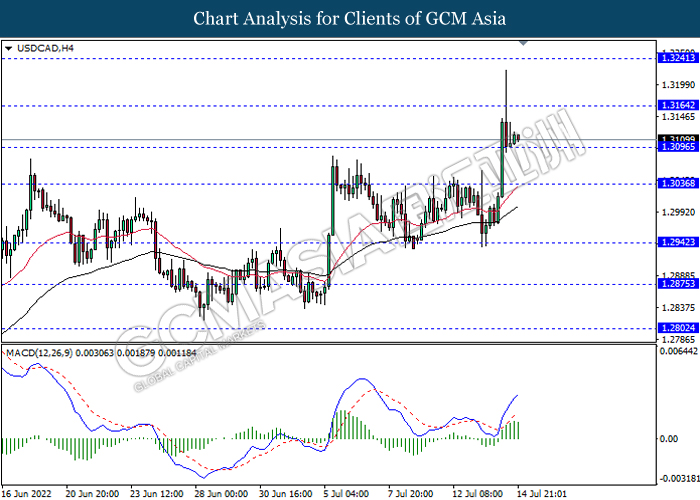Click the 7 Jul 20:00 time label

(x=411, y=494)
